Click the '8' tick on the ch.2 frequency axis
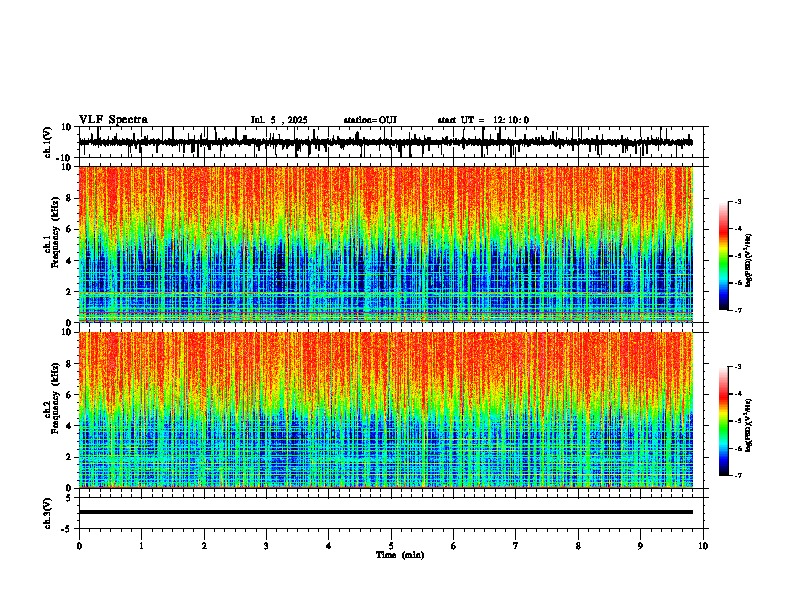The width and height of the screenshot is (792, 612). coord(70,364)
